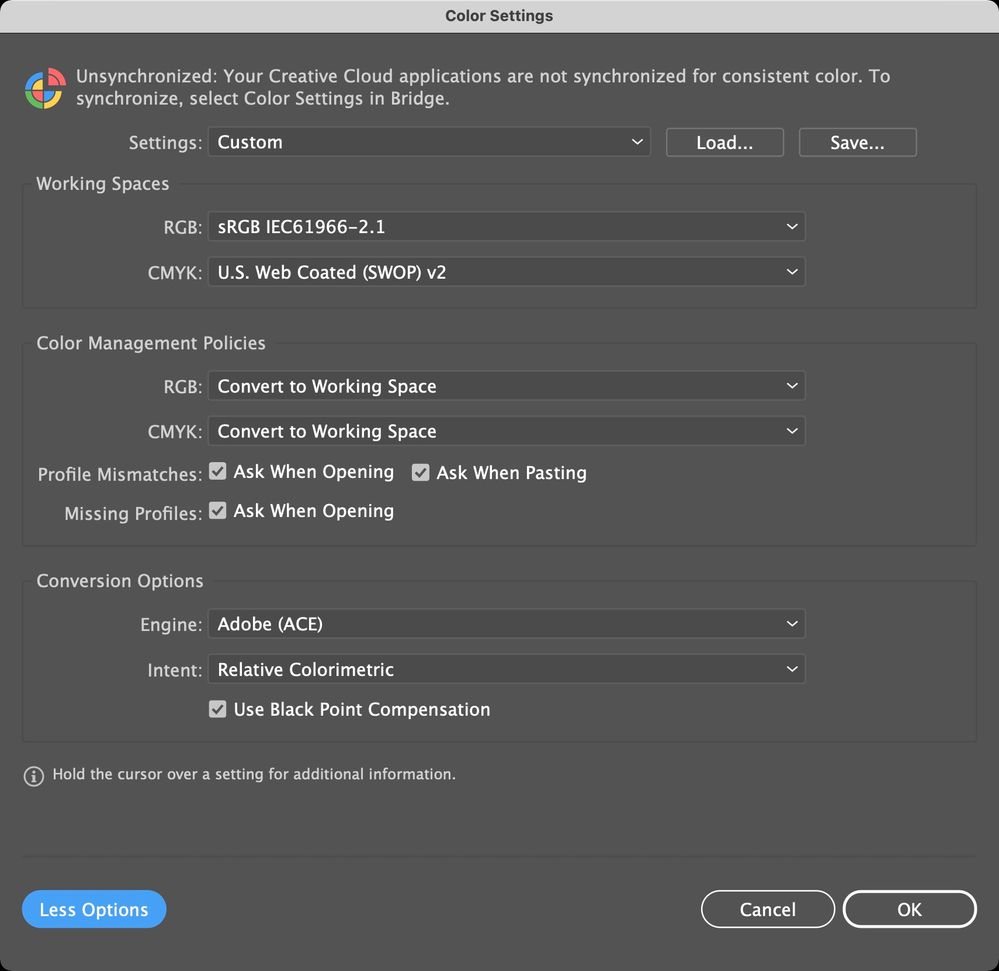The image size is (999, 971).
Task: Click the Color Settings title bar text
Action: tap(499, 16)
